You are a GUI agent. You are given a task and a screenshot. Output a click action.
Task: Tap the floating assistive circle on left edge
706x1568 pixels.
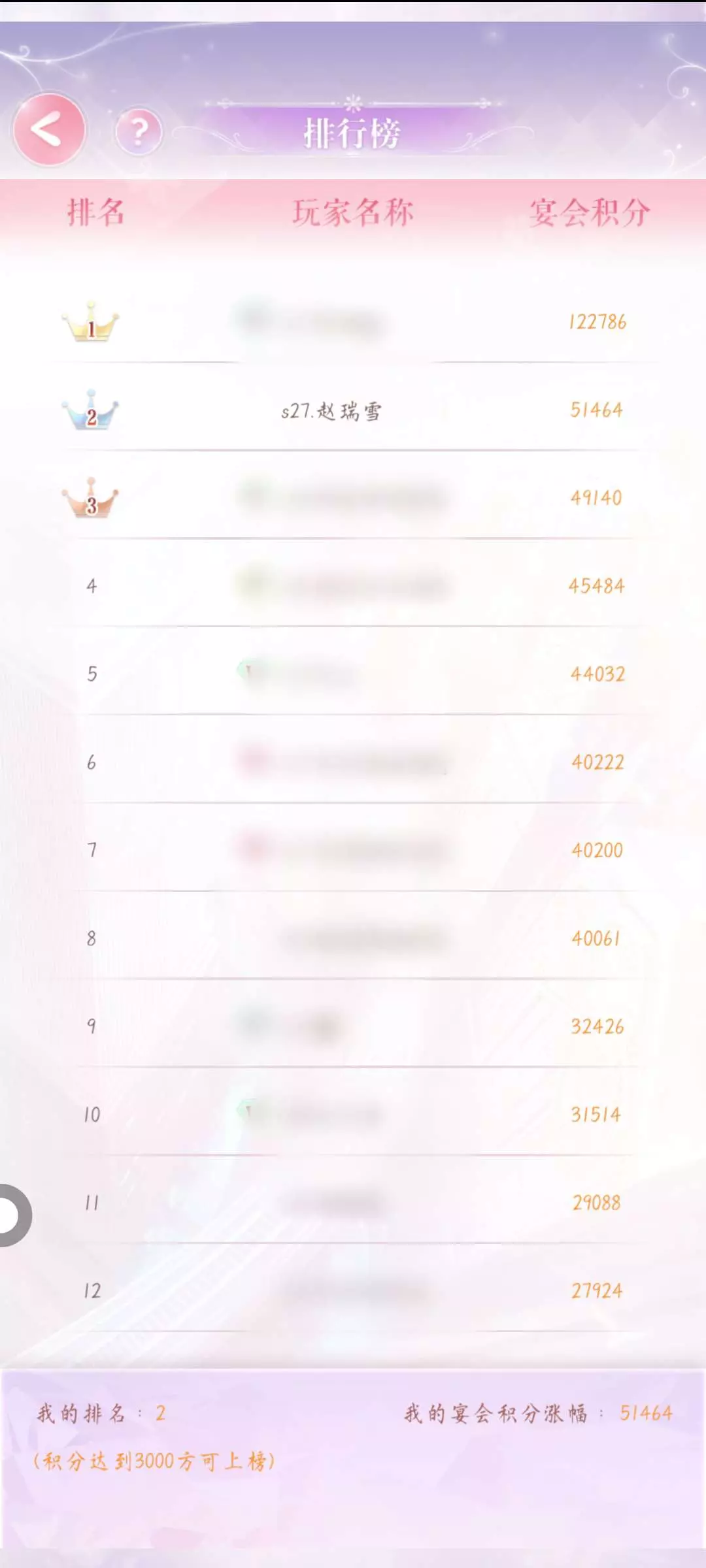pyautogui.click(x=13, y=1215)
